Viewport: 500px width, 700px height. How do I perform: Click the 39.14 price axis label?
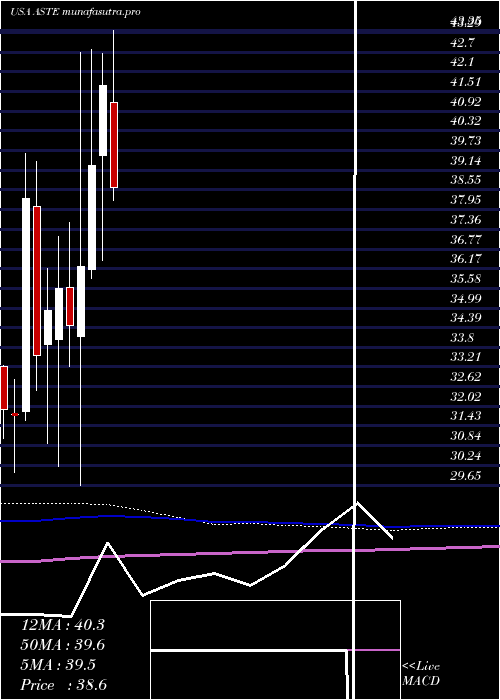[466, 160]
